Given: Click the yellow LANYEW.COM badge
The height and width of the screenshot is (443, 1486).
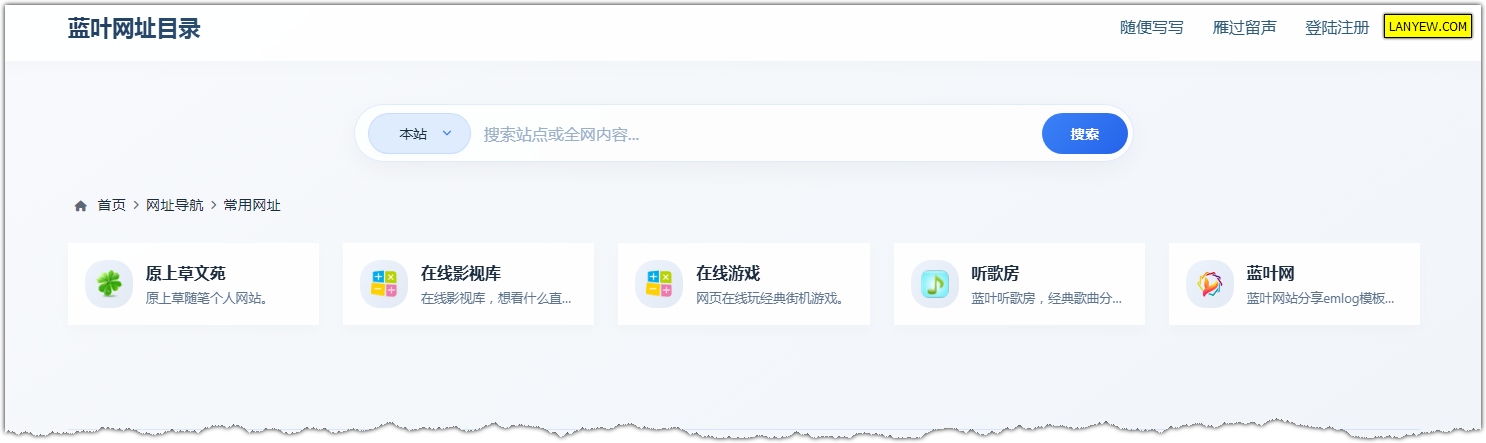Looking at the screenshot, I should coord(1427,27).
